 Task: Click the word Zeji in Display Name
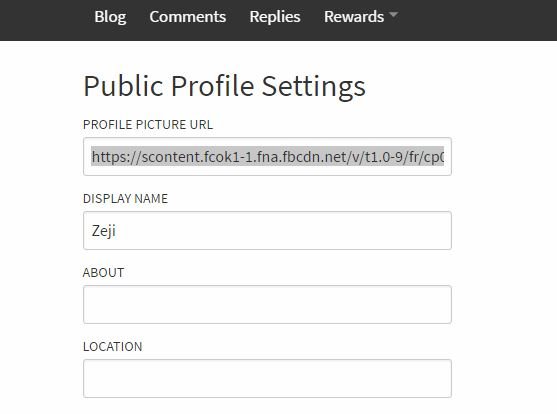[104, 231]
